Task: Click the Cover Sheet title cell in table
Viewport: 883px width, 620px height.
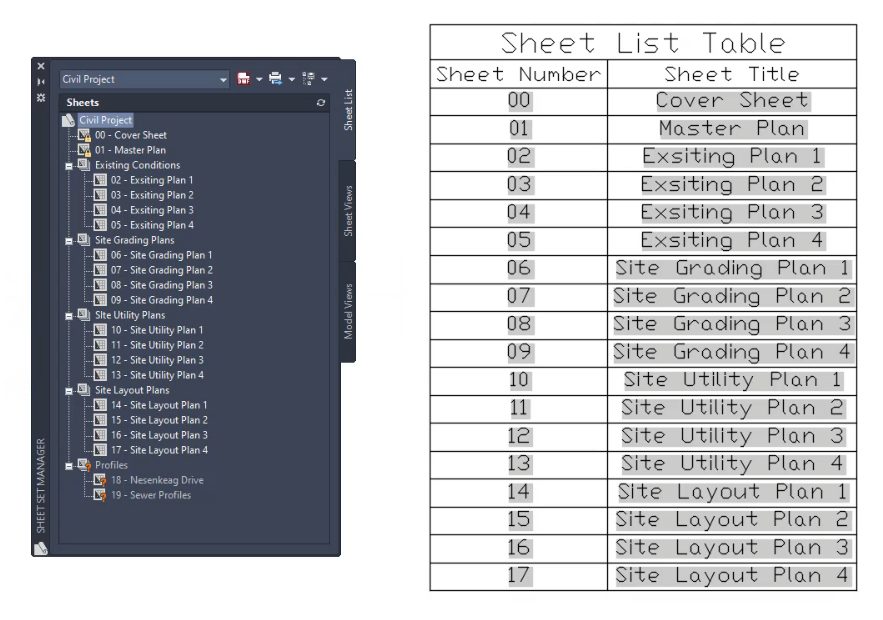Action: point(732,101)
